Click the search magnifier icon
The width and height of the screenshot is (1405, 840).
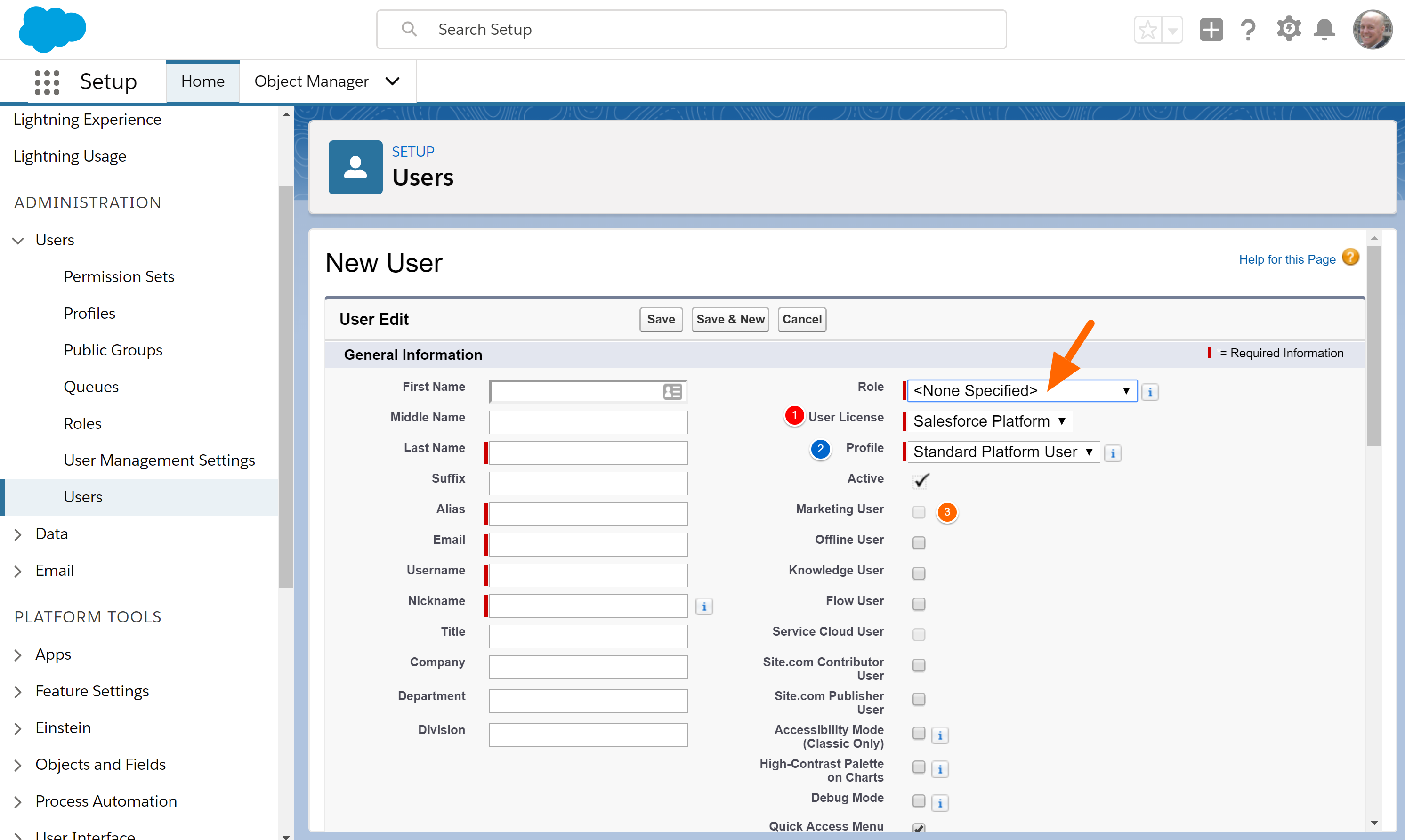click(409, 29)
